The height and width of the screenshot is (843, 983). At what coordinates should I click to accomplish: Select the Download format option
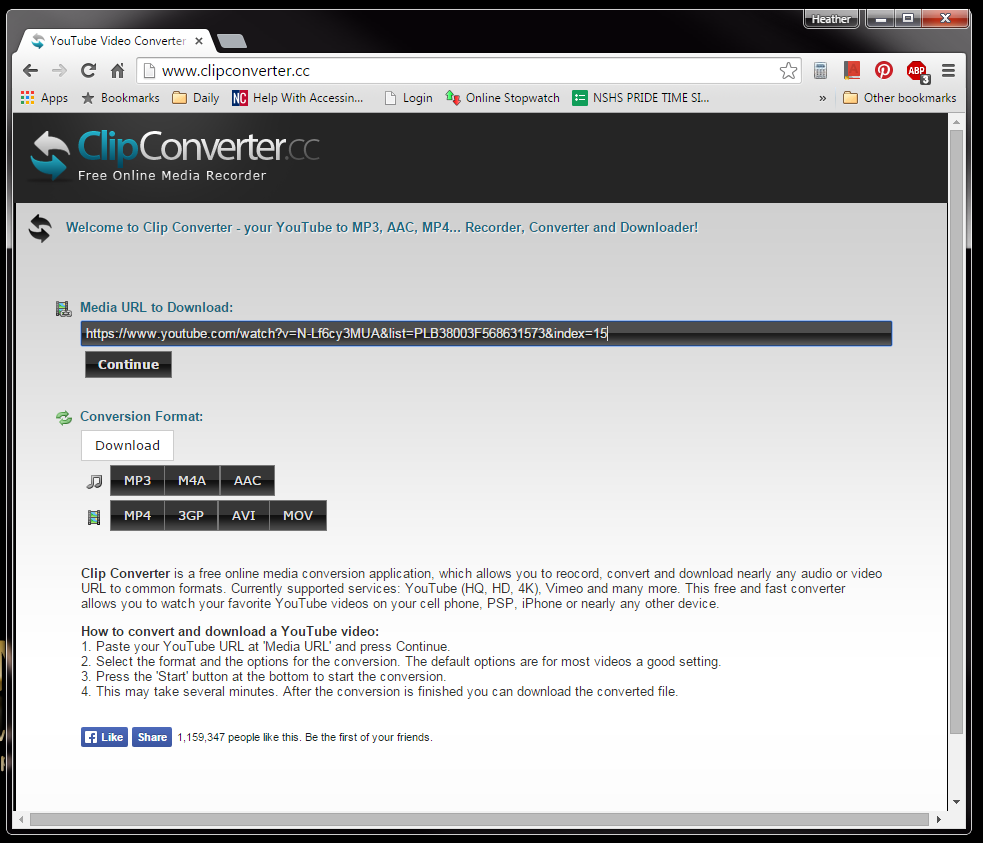tap(127, 446)
